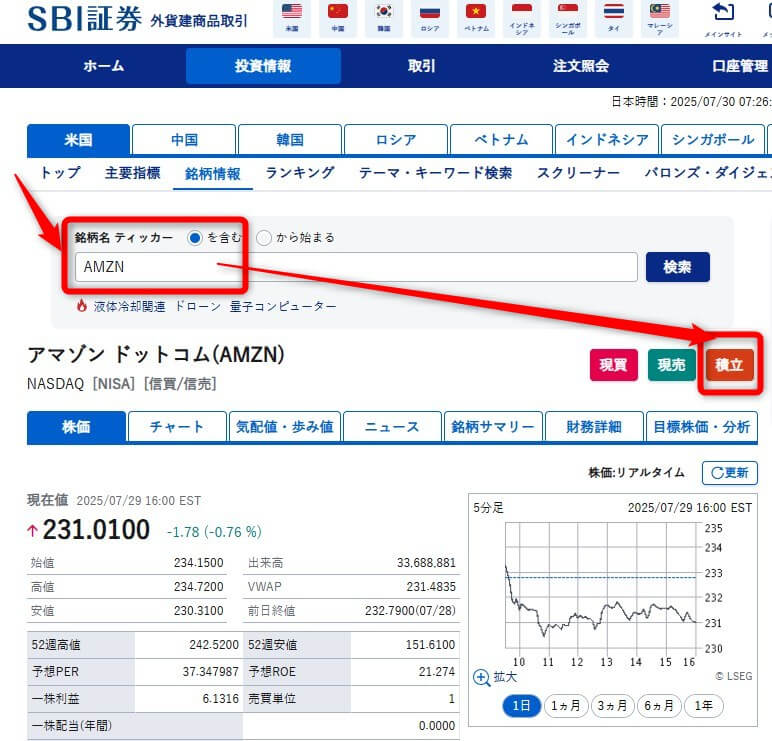Click the magnifier 拡大 chart zoom icon
Image resolution: width=772 pixels, height=741 pixels.
click(x=481, y=677)
